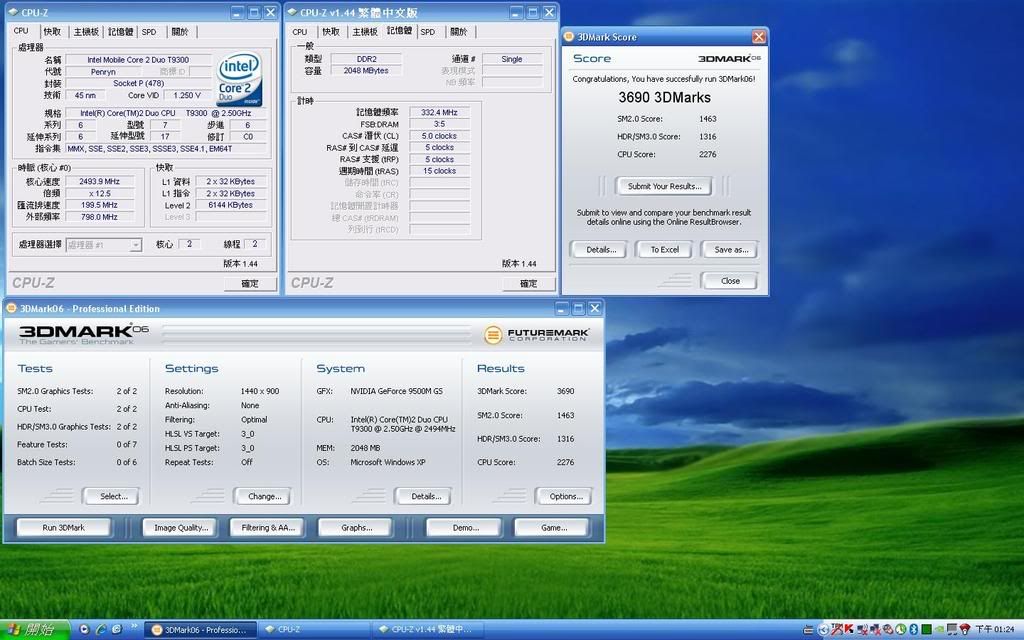1024x640 pixels.
Task: Click the Intel Core 2 Duo logo
Action: tap(239, 79)
